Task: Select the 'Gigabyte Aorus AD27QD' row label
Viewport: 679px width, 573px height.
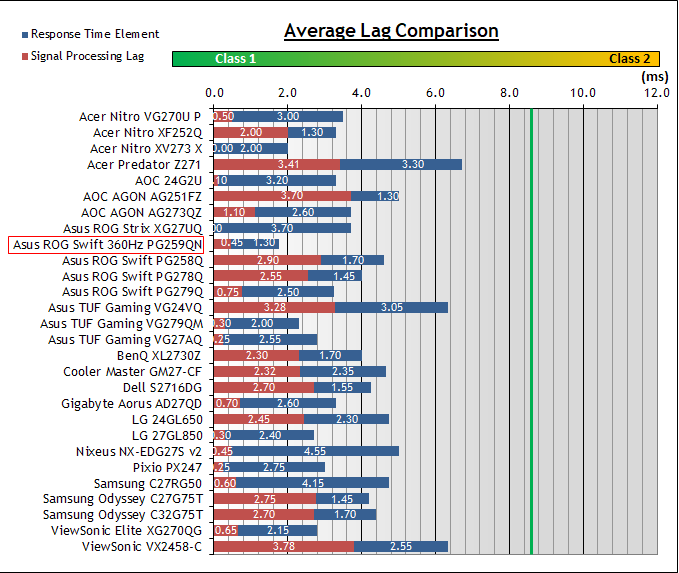Action: (131, 404)
